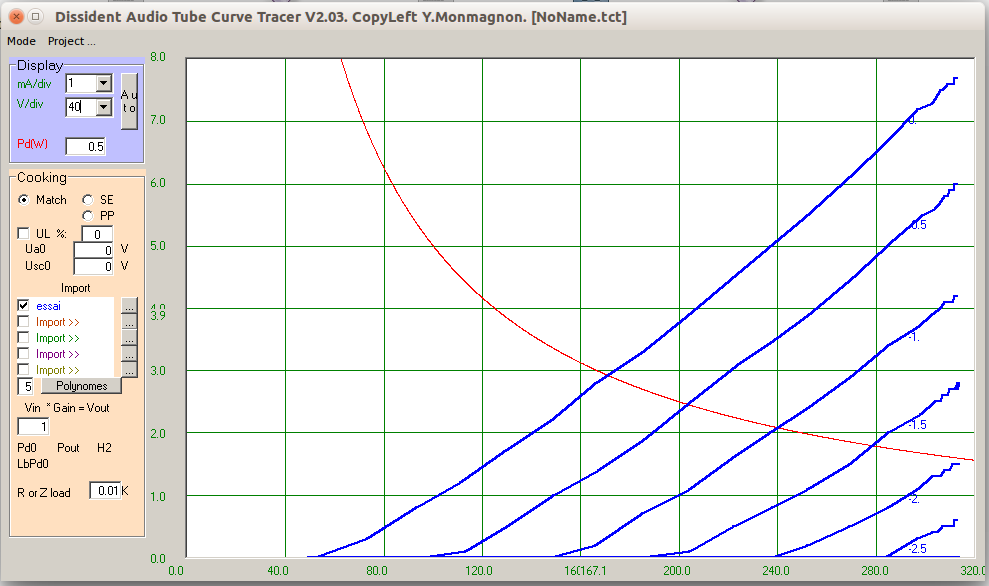Click the Pd(W) input field
The width and height of the screenshot is (989, 586).
pyautogui.click(x=85, y=147)
